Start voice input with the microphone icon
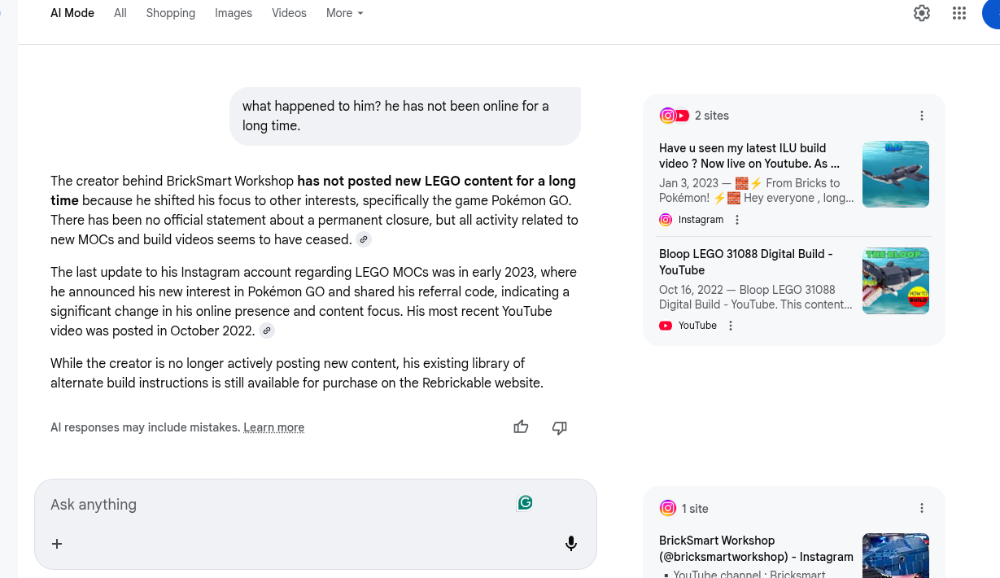 tap(571, 544)
